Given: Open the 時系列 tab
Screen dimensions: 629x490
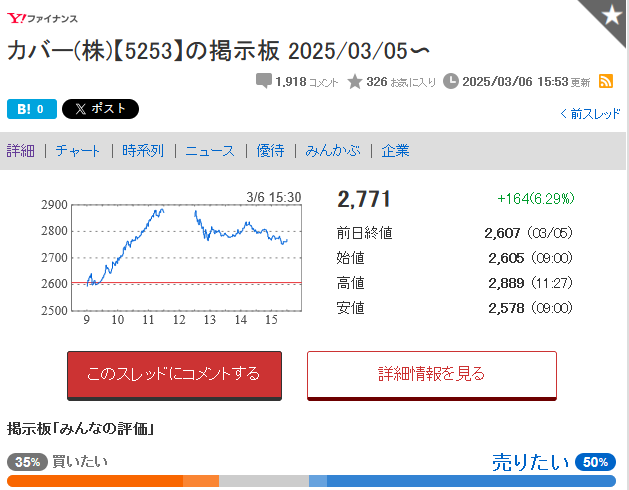Looking at the screenshot, I should coord(143,151).
